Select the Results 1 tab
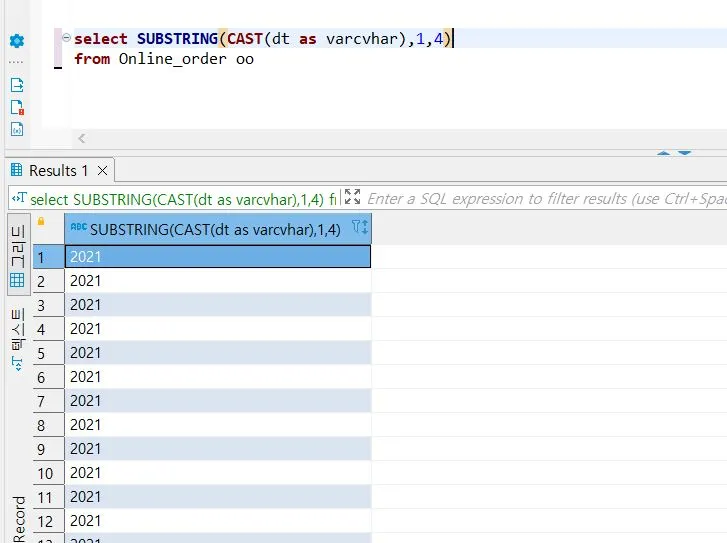 point(58,171)
